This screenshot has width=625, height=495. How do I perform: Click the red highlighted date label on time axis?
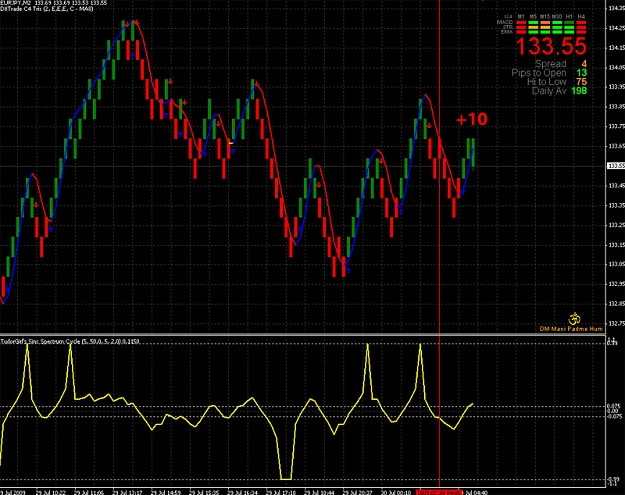(440, 493)
